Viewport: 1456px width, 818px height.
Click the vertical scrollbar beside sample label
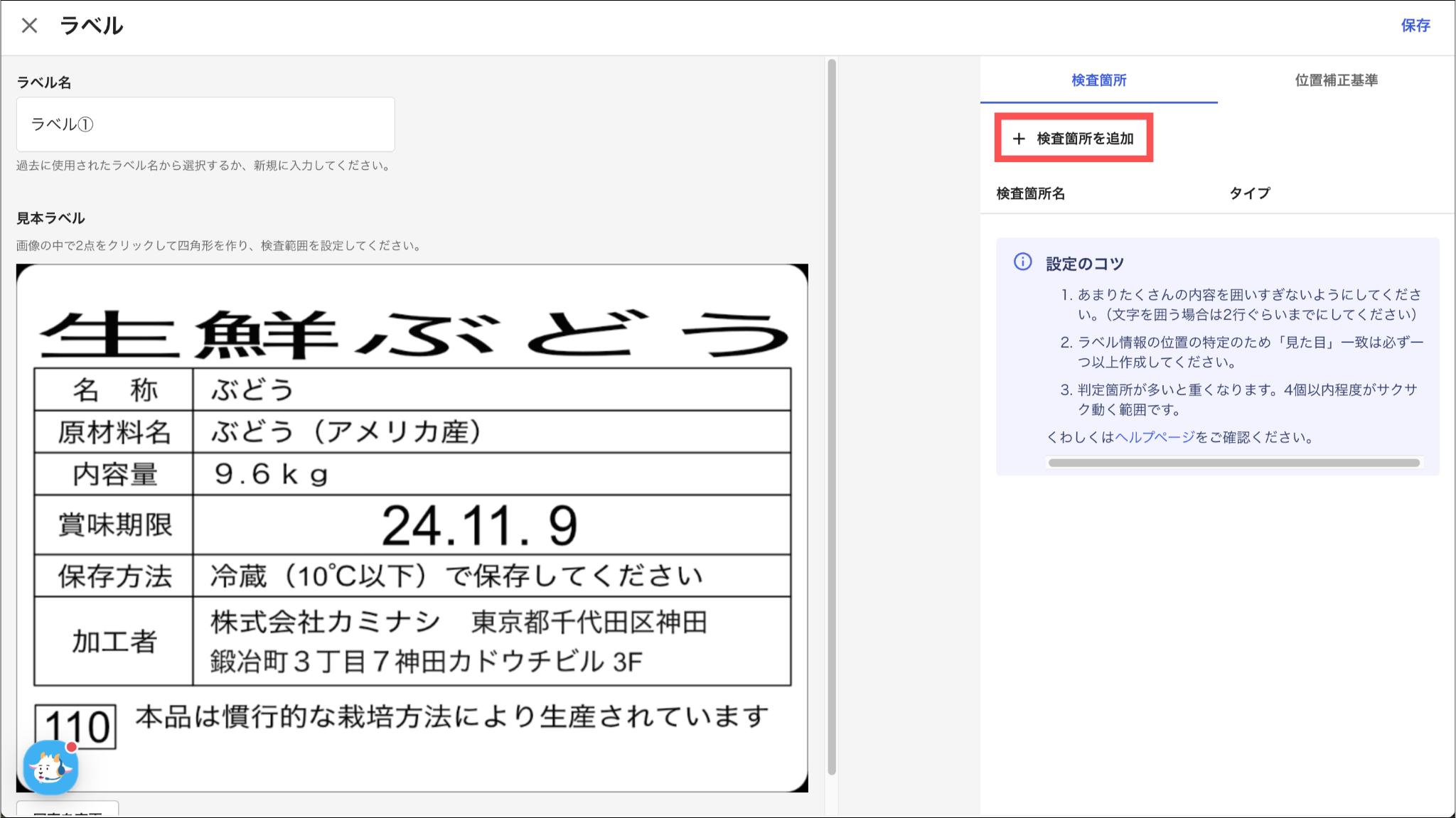[831, 416]
